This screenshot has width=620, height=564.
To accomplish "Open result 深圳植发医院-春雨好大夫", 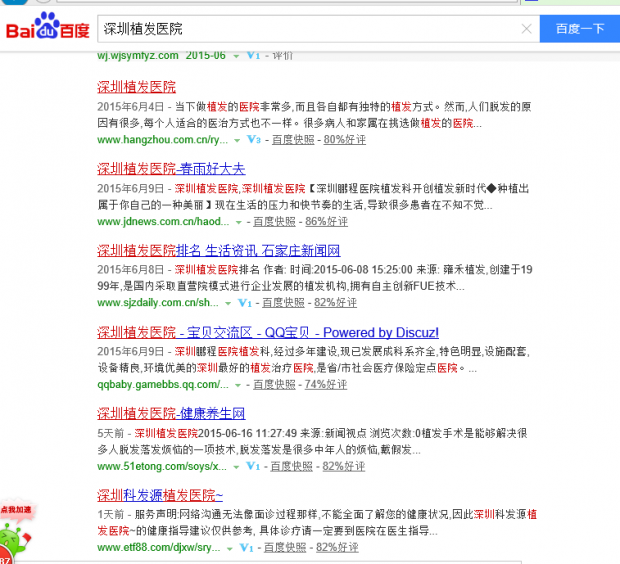I will (x=171, y=168).
